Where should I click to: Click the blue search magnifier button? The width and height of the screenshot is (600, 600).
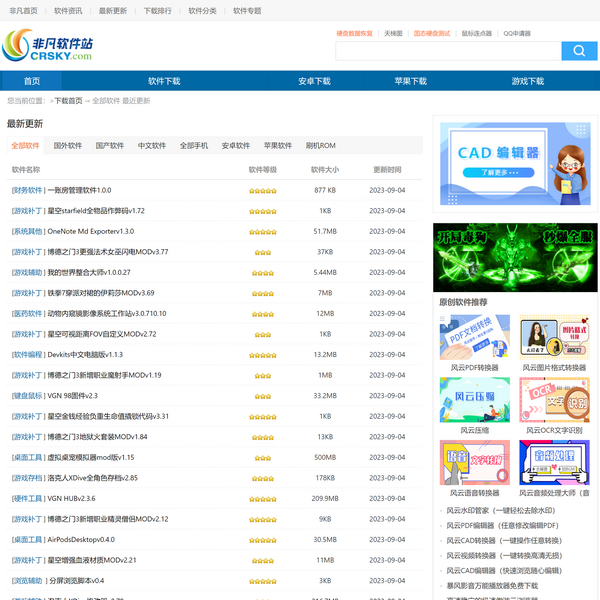(578, 51)
